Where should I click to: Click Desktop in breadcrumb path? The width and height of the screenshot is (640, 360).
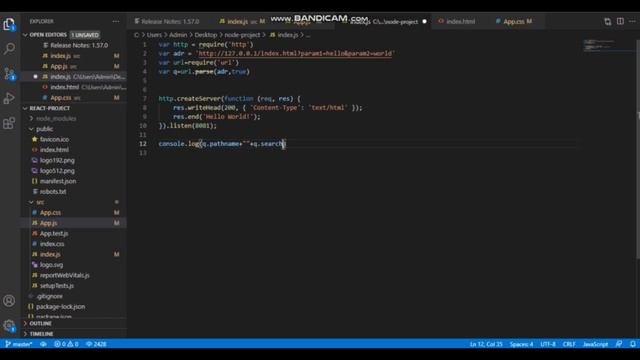(205, 35)
